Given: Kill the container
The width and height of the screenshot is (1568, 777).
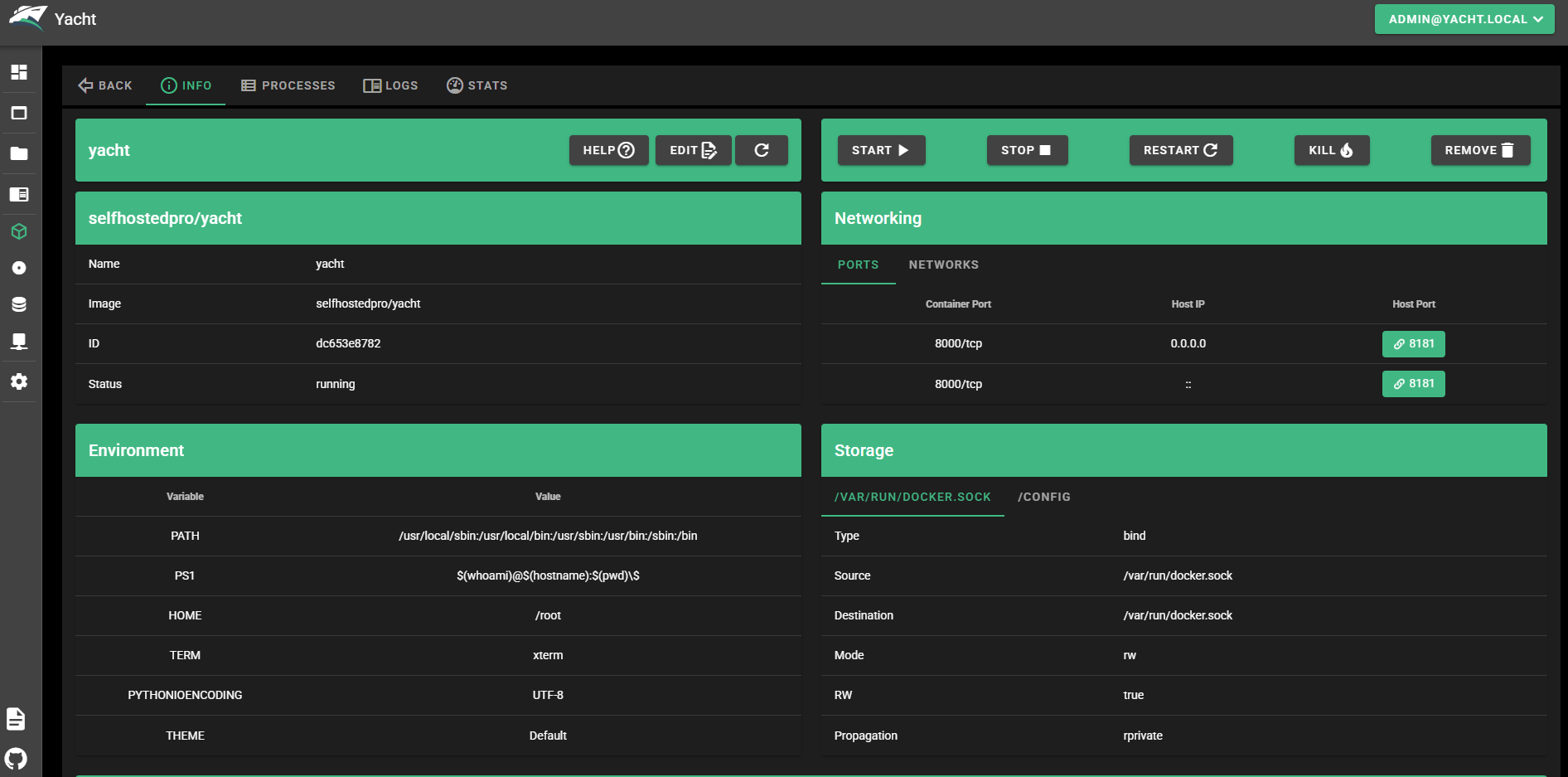Looking at the screenshot, I should [1332, 150].
